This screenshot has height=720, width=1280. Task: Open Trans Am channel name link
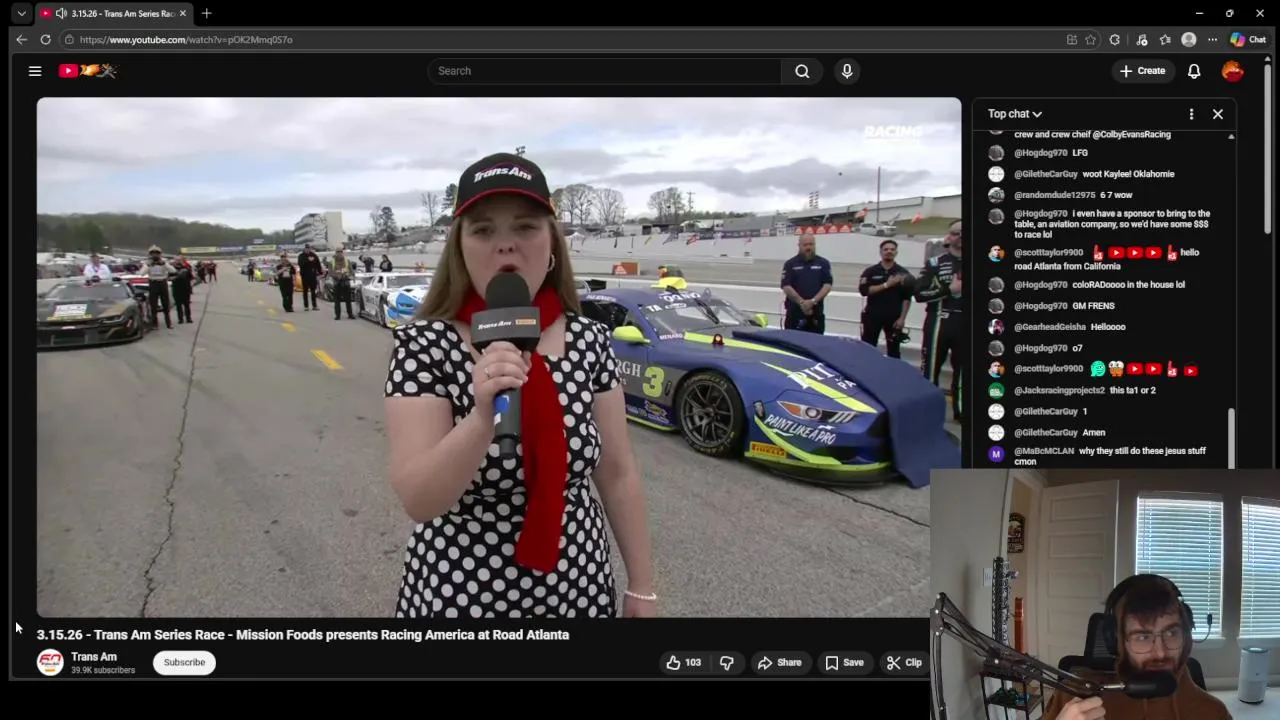click(94, 657)
